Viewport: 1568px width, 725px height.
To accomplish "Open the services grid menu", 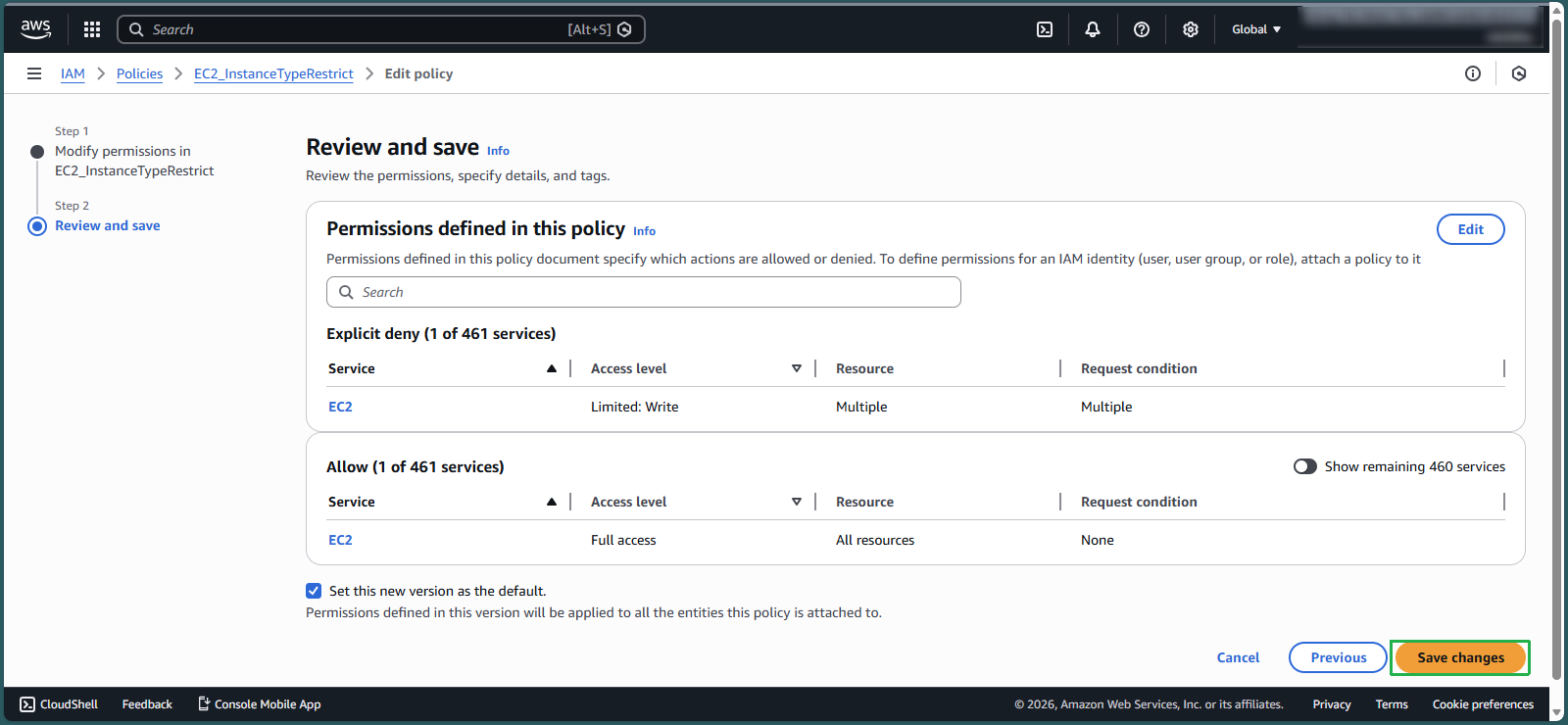I will [92, 29].
